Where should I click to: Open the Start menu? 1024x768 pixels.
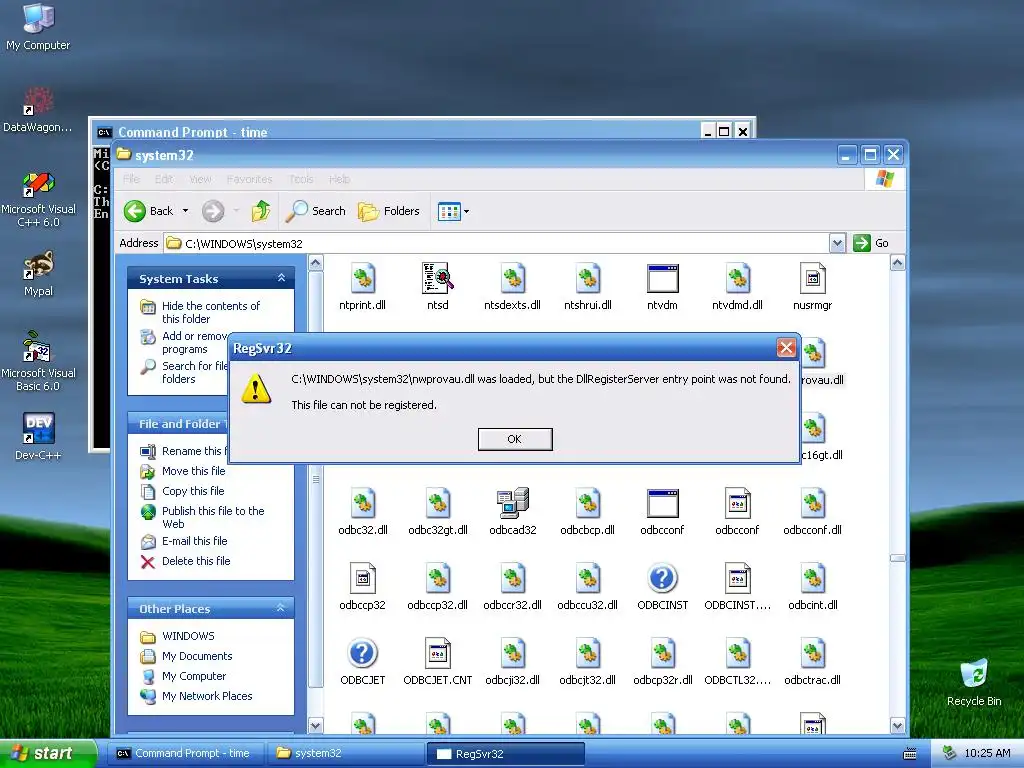pyautogui.click(x=46, y=754)
